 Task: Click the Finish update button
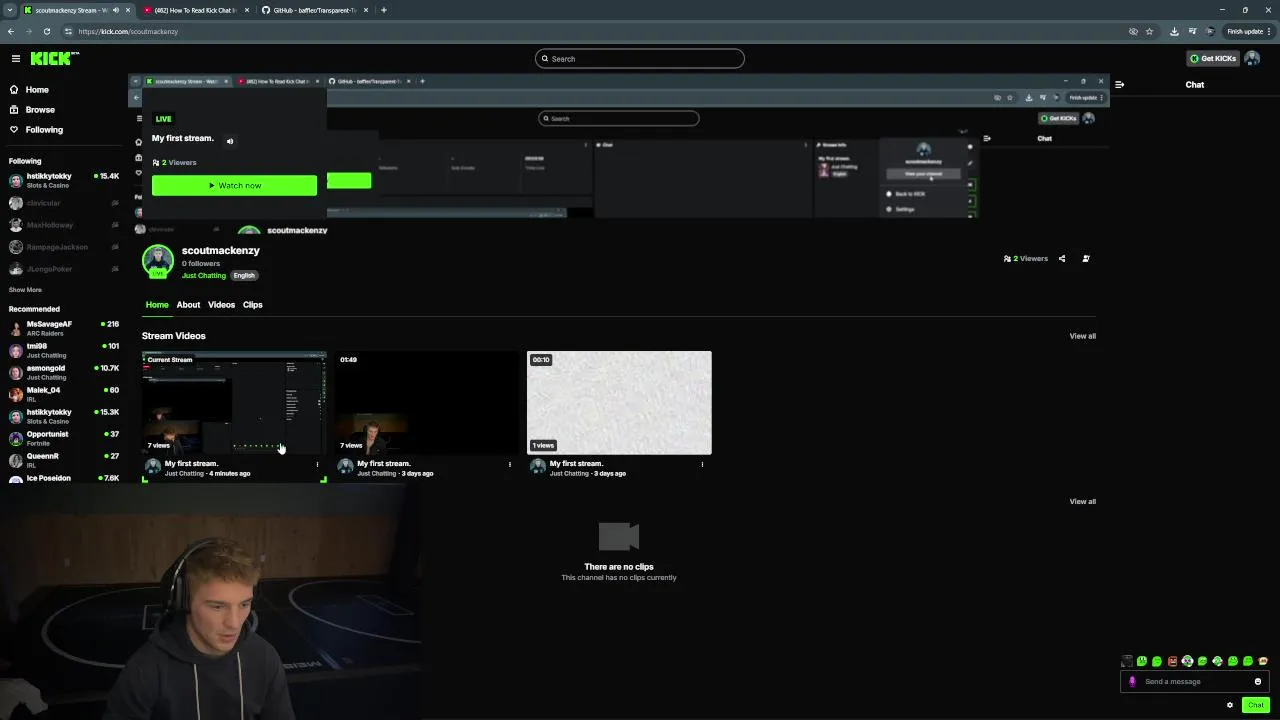pyautogui.click(x=1248, y=31)
